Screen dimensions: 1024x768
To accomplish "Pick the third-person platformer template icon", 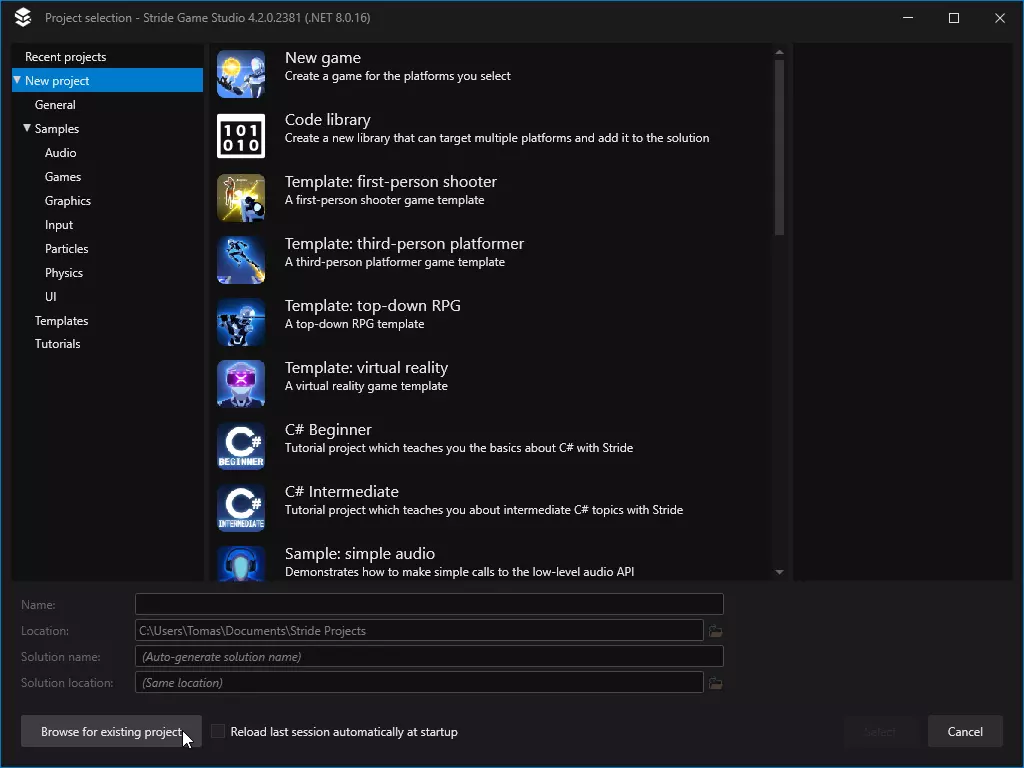I will (241, 260).
